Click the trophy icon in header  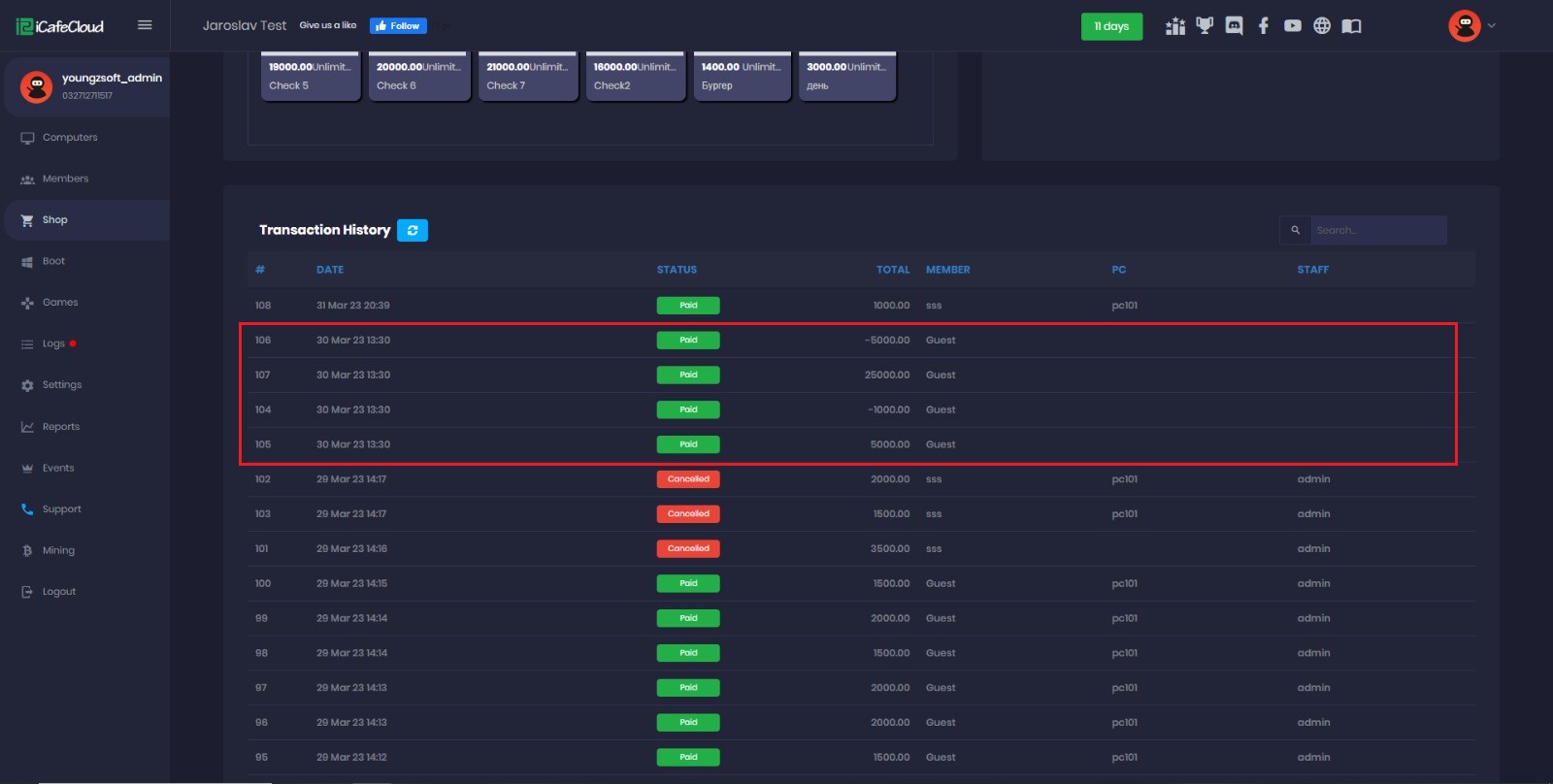coord(1205,26)
